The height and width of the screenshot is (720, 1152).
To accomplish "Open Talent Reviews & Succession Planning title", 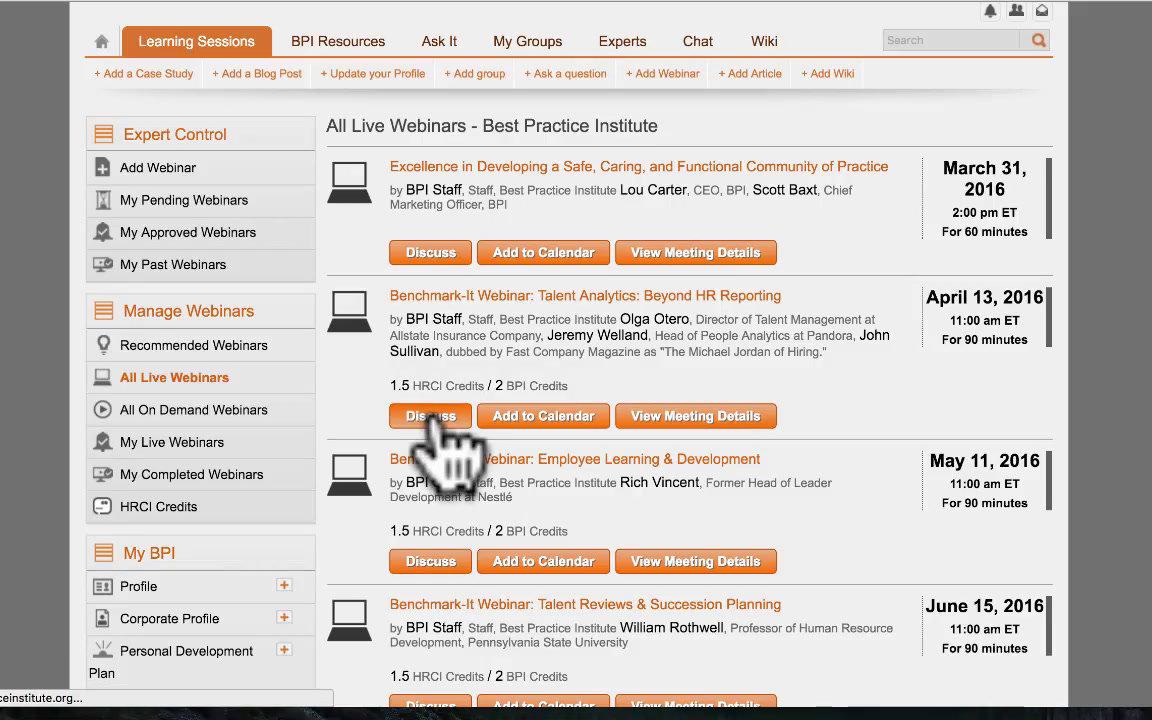I will pos(586,605).
